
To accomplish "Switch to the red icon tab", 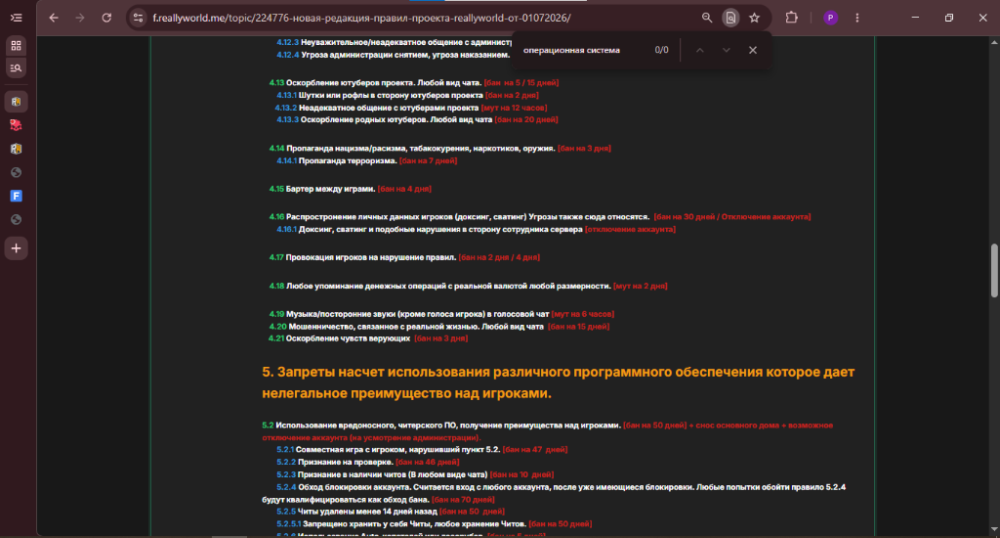I will [16, 125].
